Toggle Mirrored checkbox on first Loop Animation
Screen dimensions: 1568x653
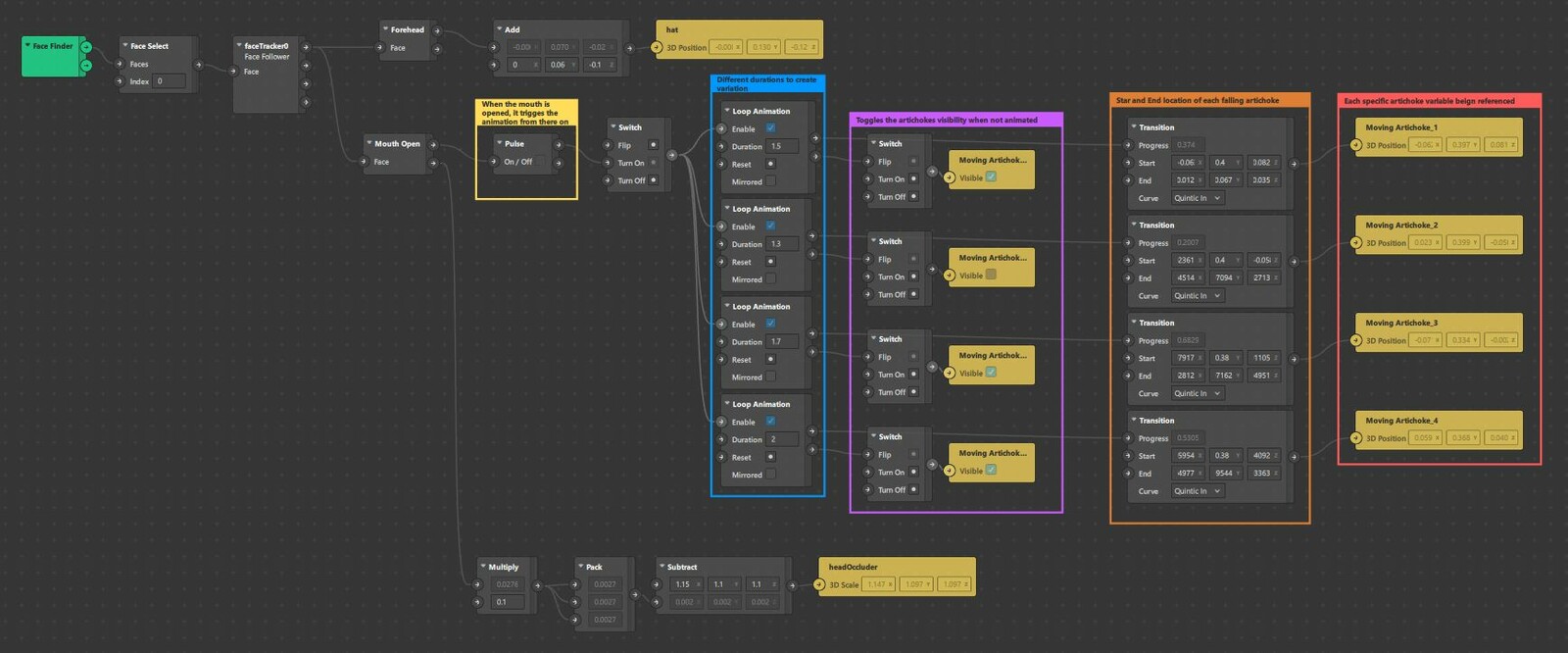[770, 181]
